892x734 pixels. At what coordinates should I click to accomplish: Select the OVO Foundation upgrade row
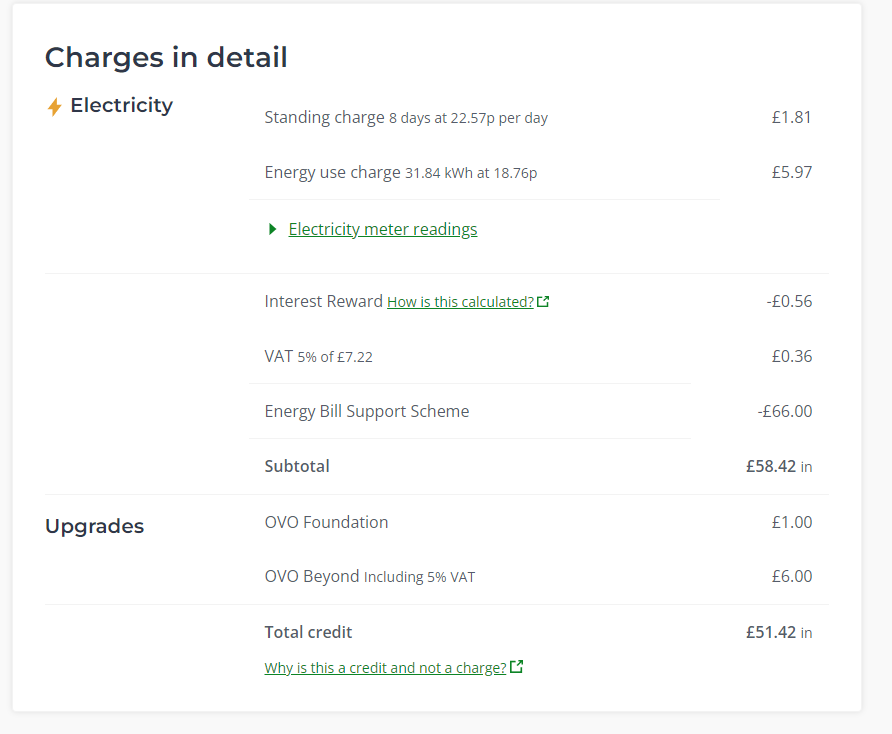coord(538,522)
